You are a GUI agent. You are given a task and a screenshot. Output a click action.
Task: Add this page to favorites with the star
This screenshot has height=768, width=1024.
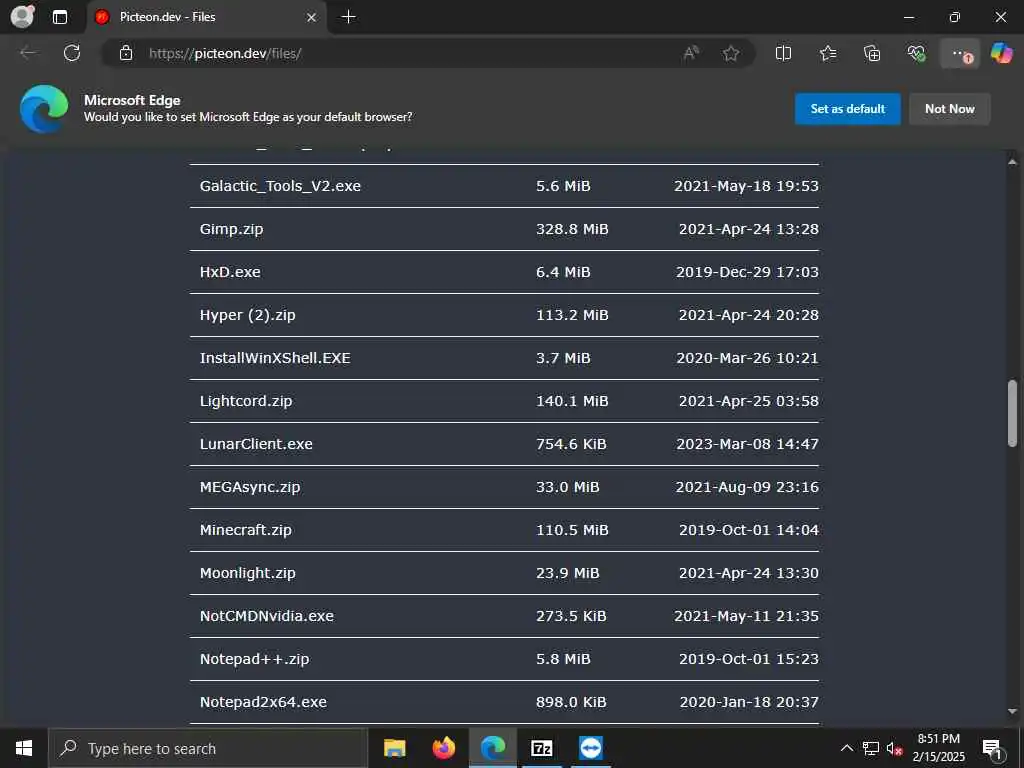click(731, 53)
